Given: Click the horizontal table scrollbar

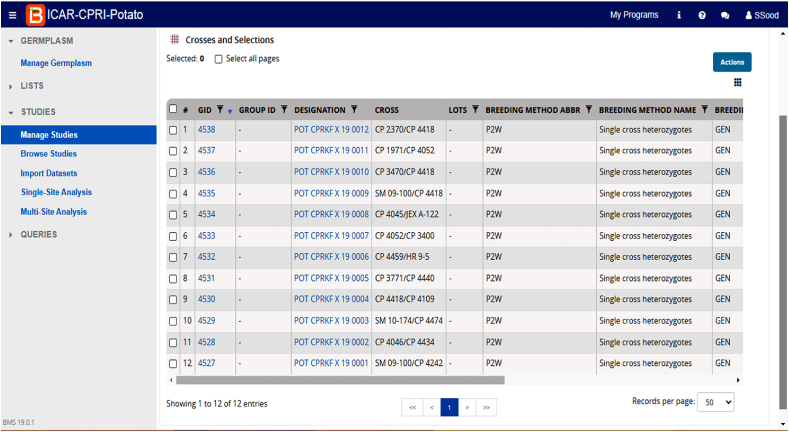Looking at the screenshot, I should 340,380.
